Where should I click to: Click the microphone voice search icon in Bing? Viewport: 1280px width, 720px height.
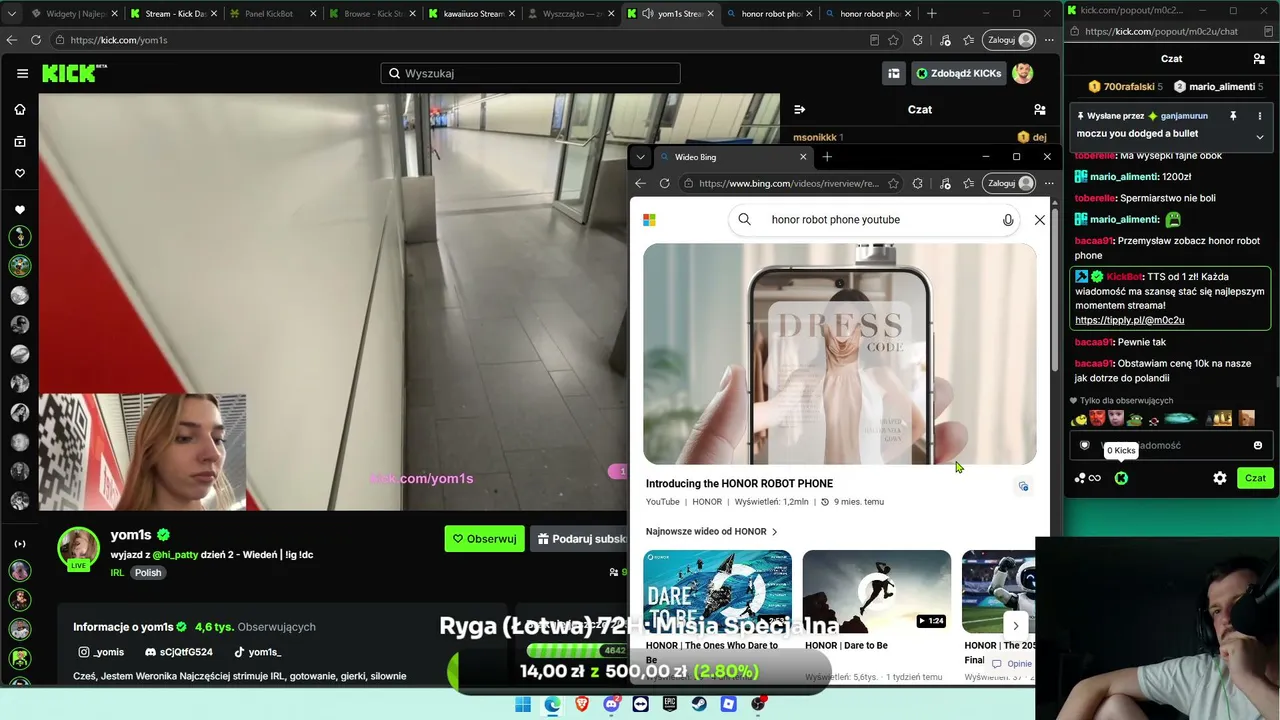click(1008, 220)
